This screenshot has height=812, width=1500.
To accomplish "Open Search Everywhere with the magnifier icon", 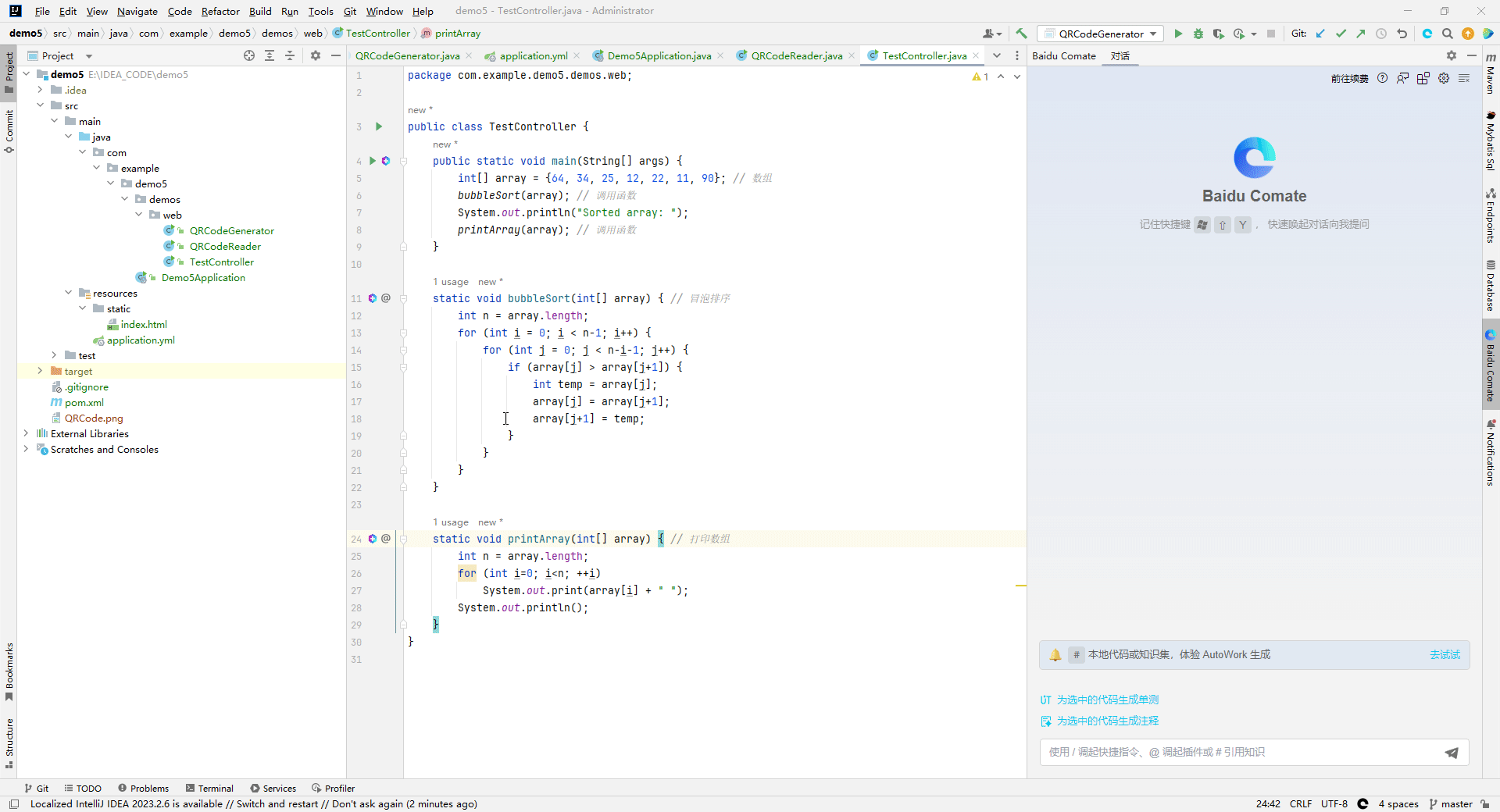I will point(1448,34).
